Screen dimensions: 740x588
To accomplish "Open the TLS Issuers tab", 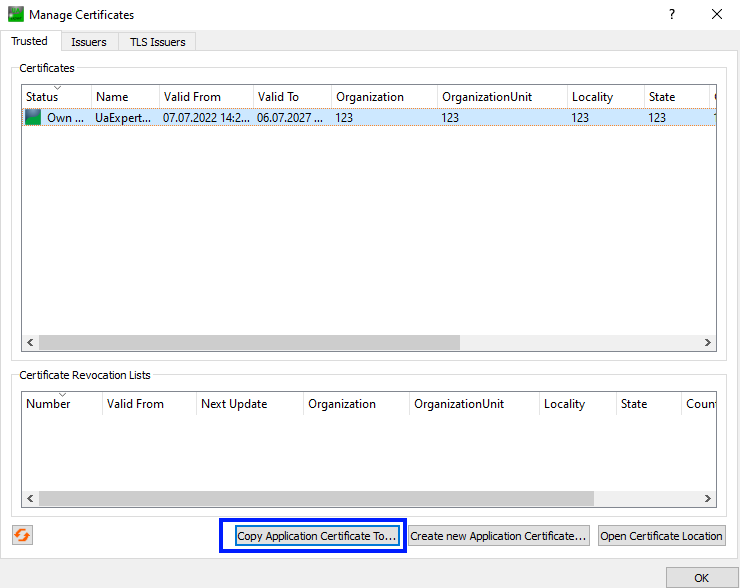I will (157, 42).
